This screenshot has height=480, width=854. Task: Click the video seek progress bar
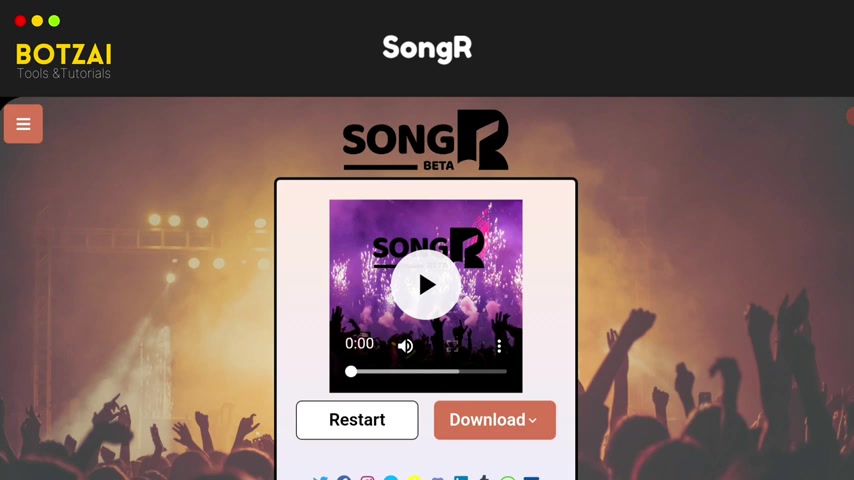426,372
